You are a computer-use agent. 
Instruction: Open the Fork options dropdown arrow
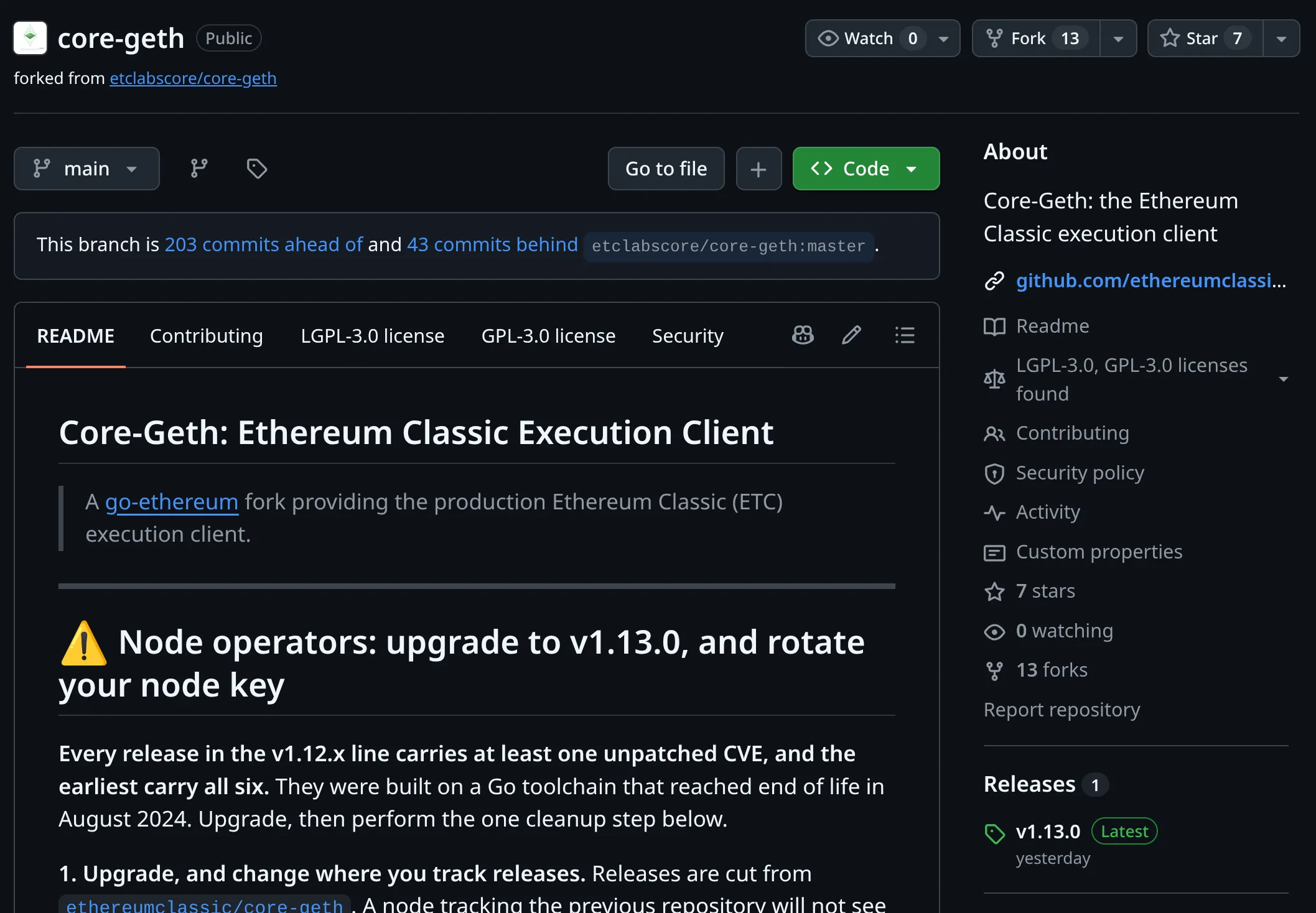[1118, 39]
